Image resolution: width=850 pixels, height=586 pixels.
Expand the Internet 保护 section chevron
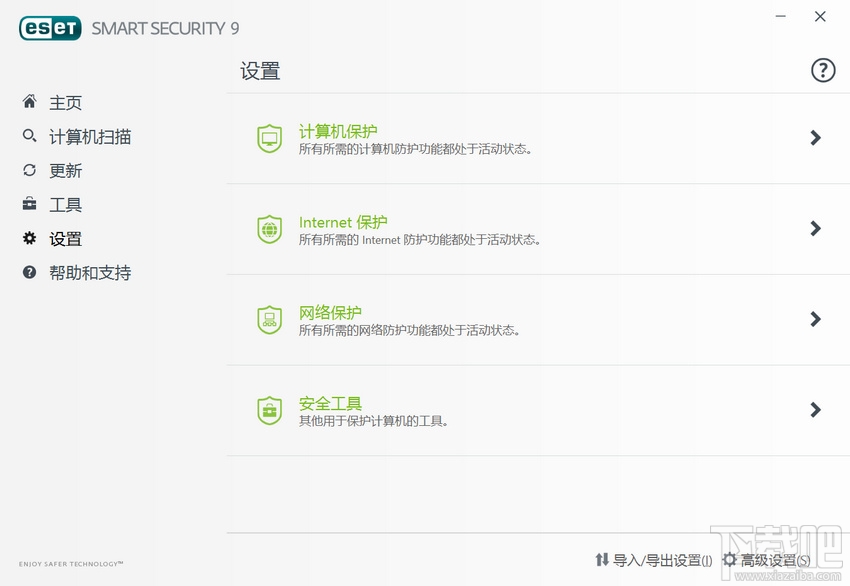click(x=814, y=229)
